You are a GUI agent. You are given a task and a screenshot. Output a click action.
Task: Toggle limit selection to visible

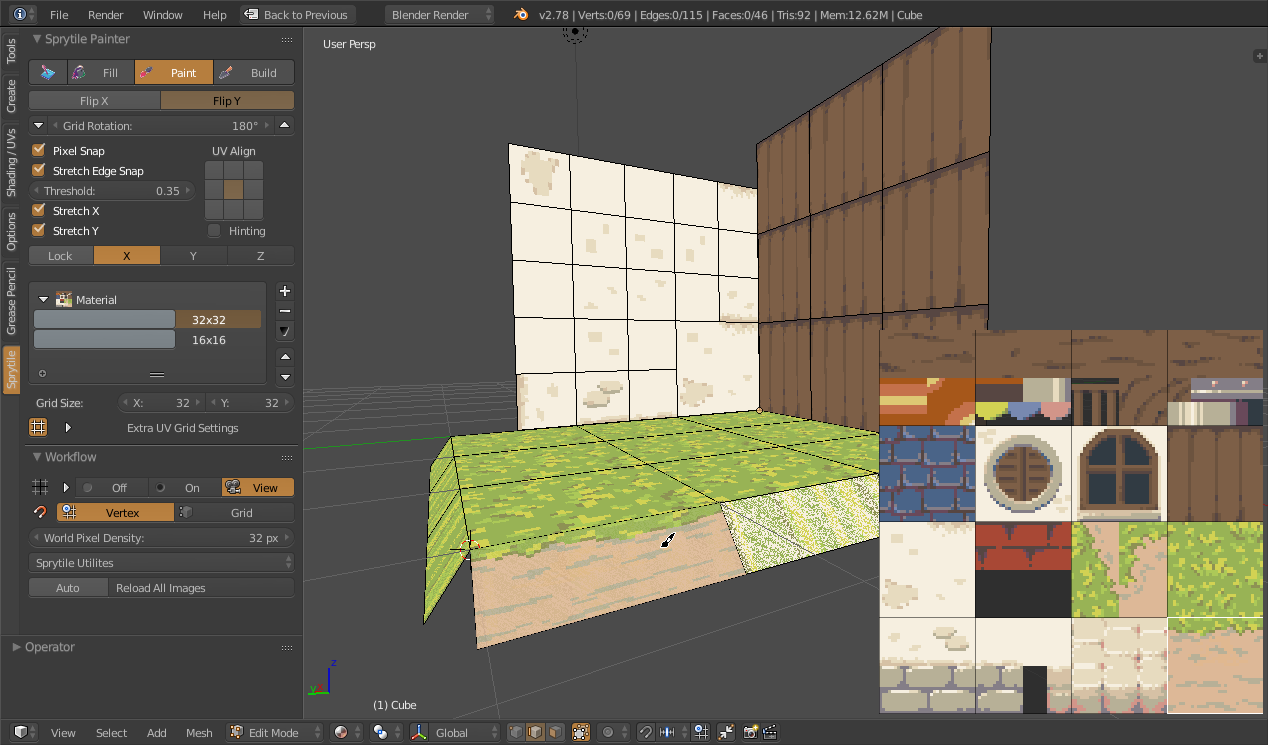580,732
